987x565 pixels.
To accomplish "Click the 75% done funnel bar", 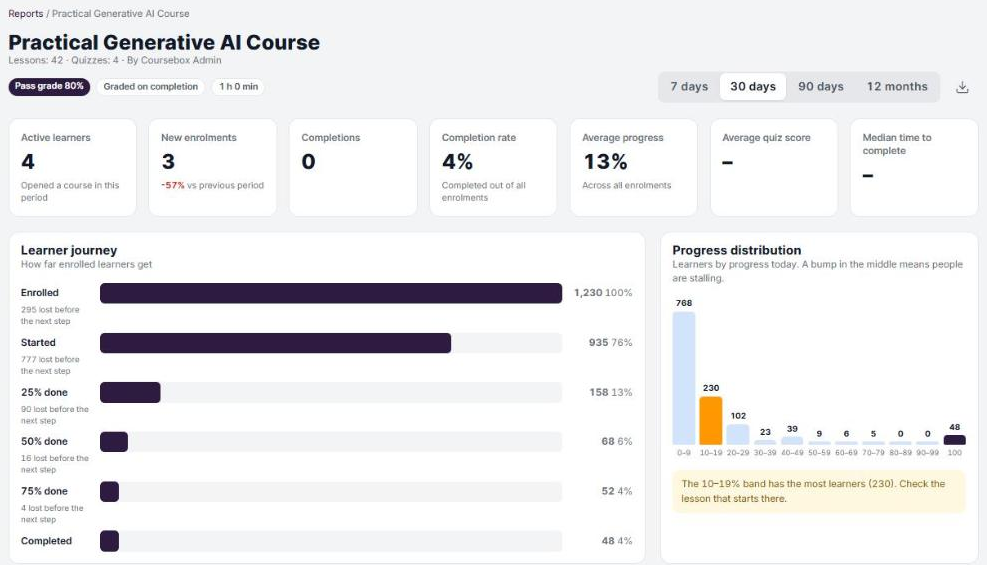I will [x=110, y=491].
